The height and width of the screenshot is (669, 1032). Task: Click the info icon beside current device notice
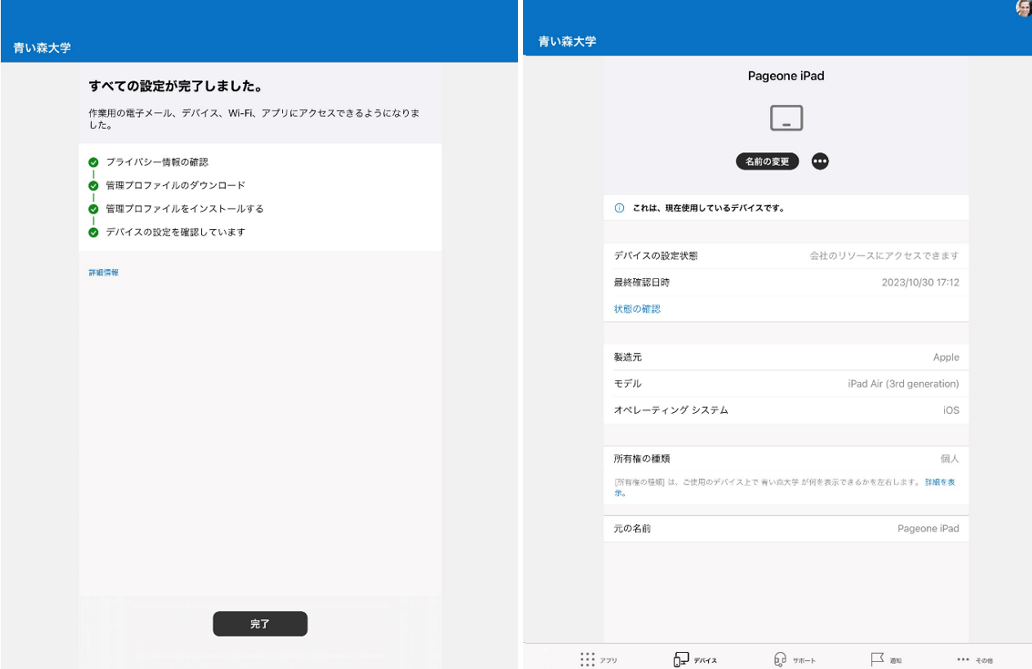619,208
